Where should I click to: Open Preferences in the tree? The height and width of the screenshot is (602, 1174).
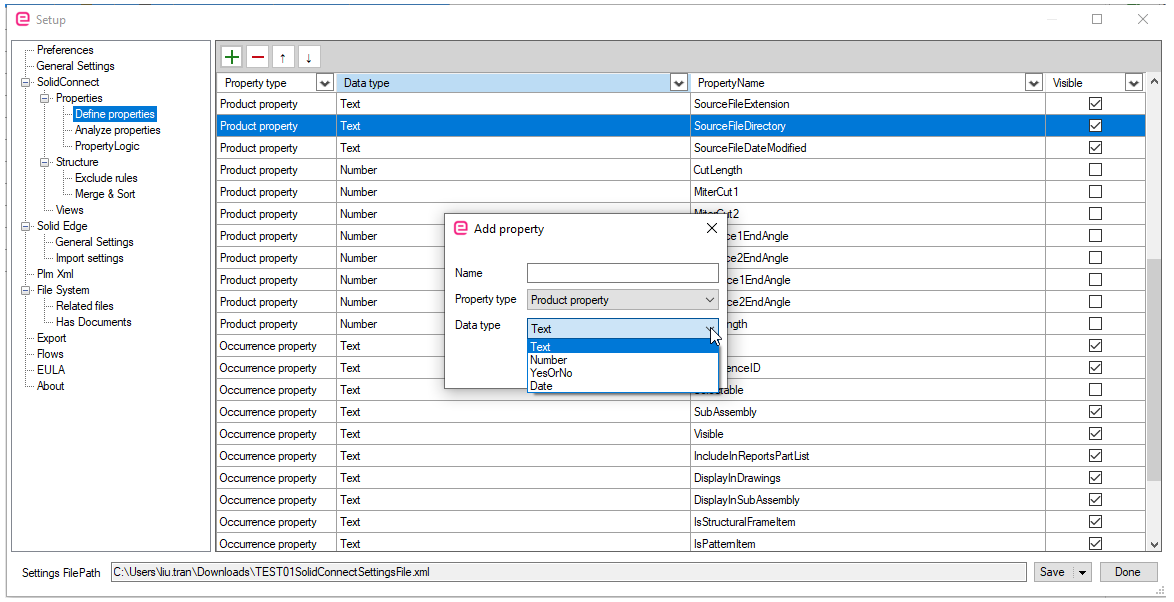pyautogui.click(x=65, y=50)
